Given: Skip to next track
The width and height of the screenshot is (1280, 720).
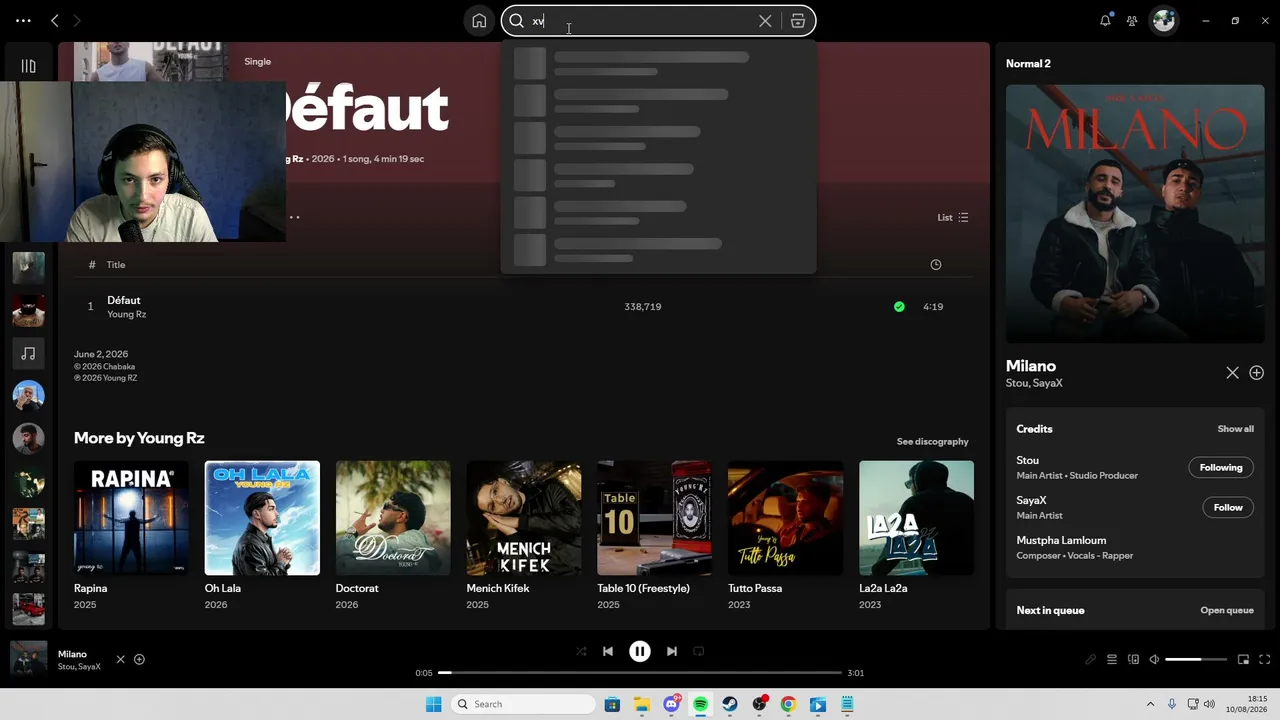Looking at the screenshot, I should tap(672, 651).
